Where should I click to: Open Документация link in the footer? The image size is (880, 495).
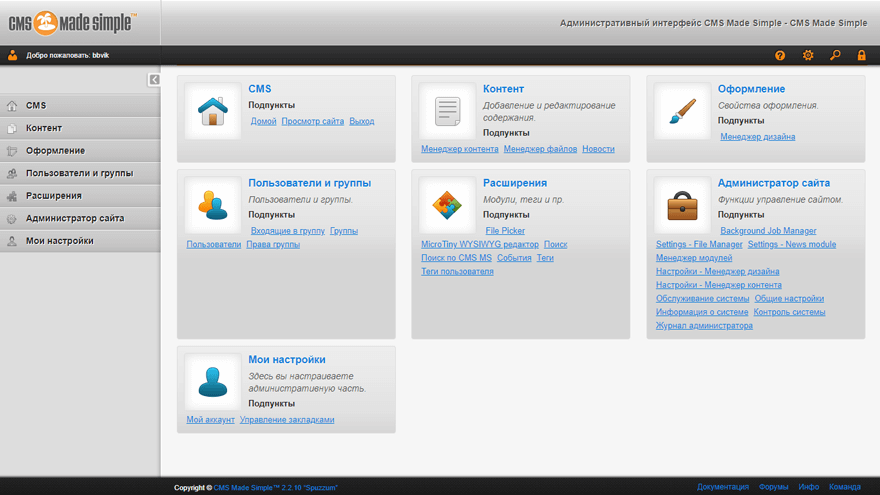click(x=722, y=487)
